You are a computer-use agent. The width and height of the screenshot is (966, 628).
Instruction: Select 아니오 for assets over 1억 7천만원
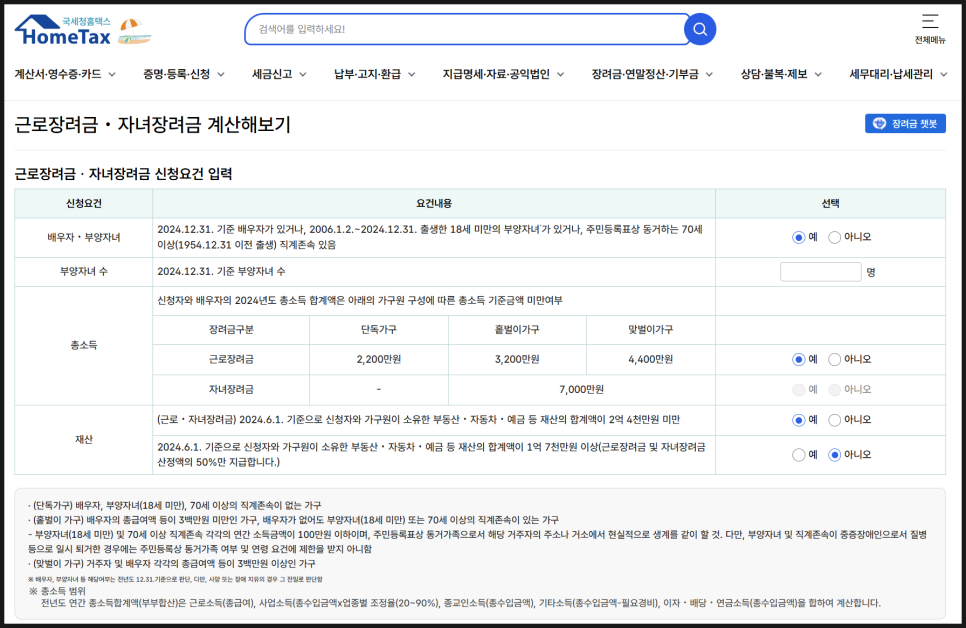coord(834,455)
